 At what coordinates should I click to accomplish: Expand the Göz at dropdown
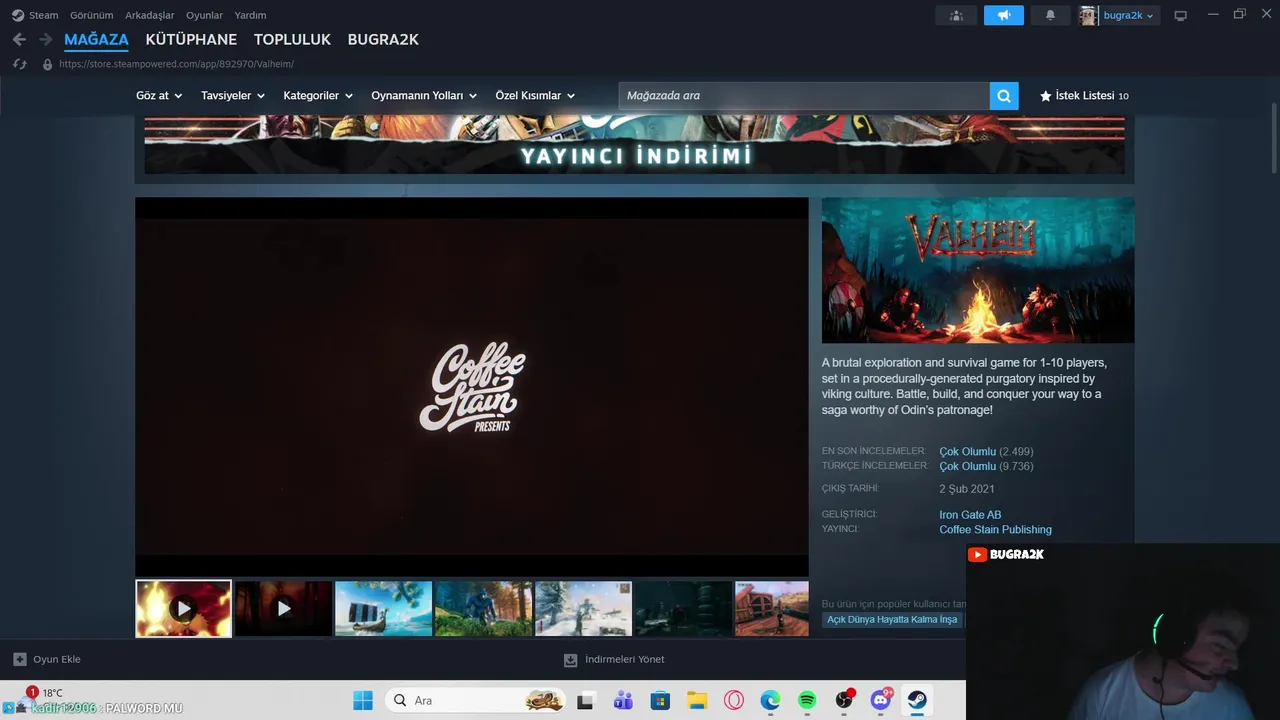pos(159,96)
